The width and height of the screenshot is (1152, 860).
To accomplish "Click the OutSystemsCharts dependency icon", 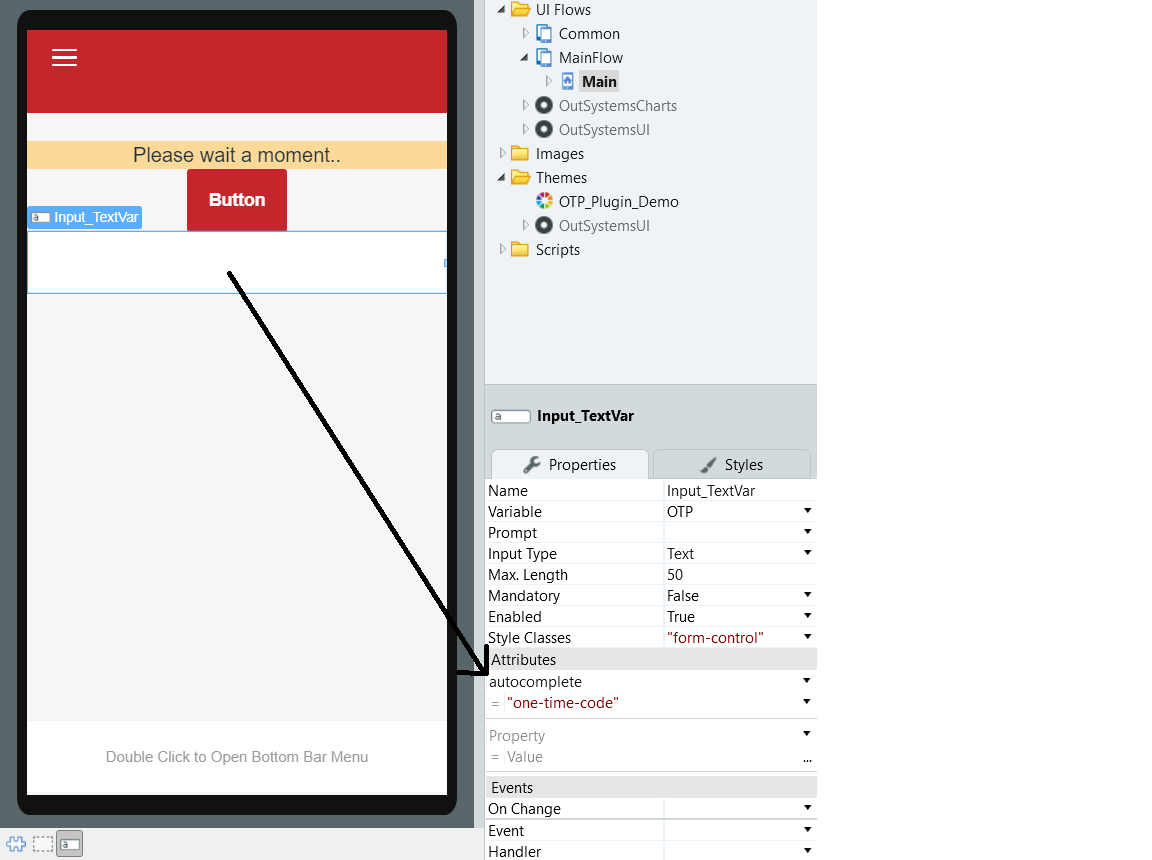I will [543, 105].
